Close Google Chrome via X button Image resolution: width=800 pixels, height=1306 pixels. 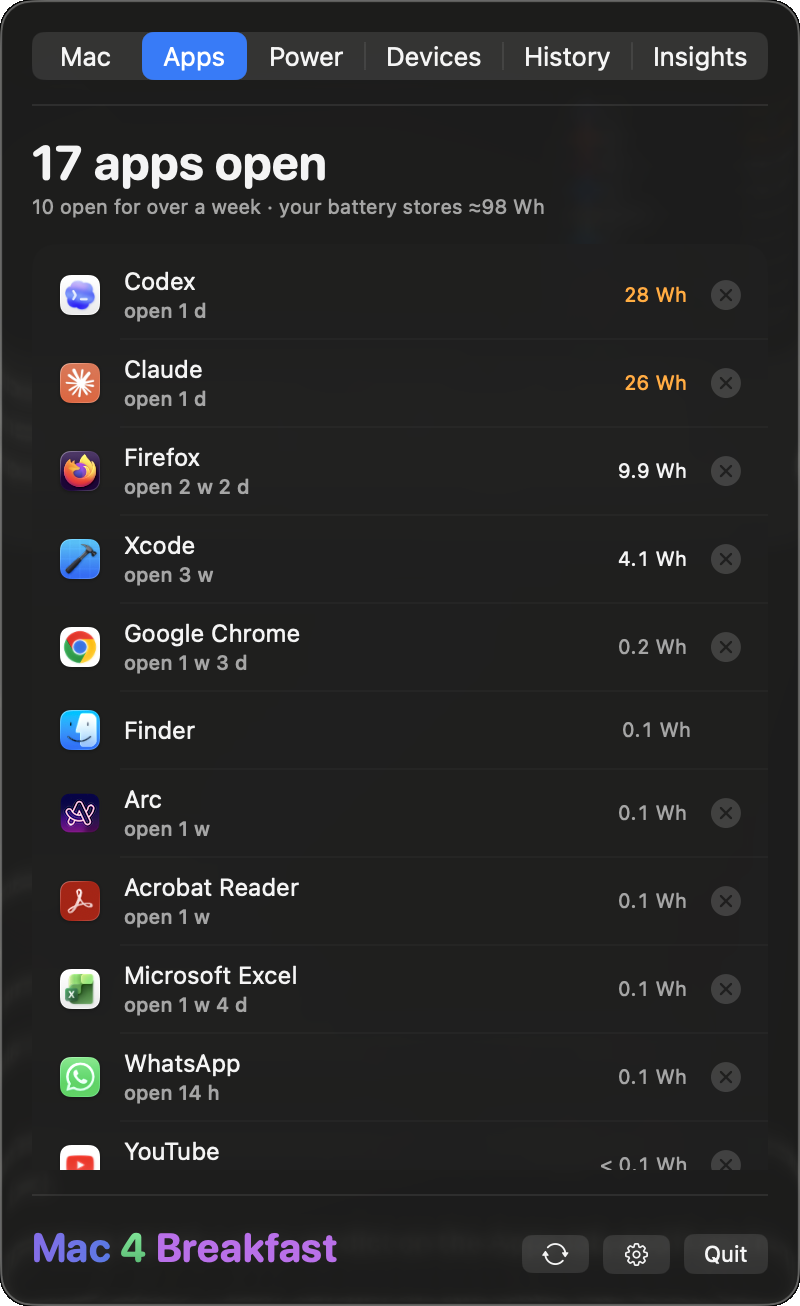pos(726,647)
